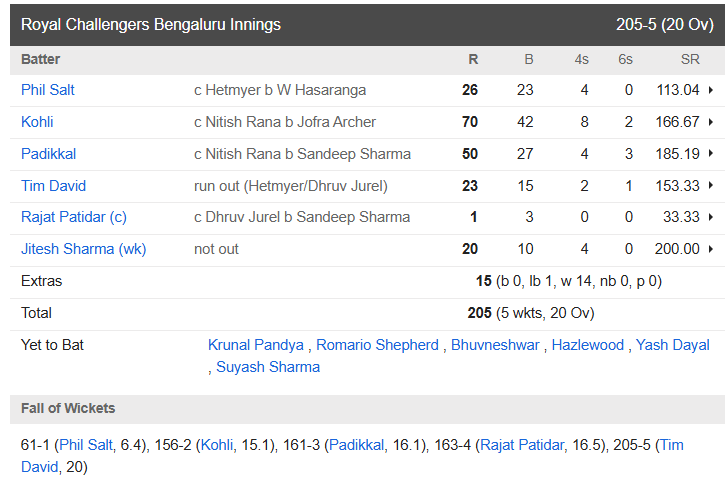The image size is (727, 480).
Task: Open Padikkal batter profile link
Action: (x=49, y=154)
